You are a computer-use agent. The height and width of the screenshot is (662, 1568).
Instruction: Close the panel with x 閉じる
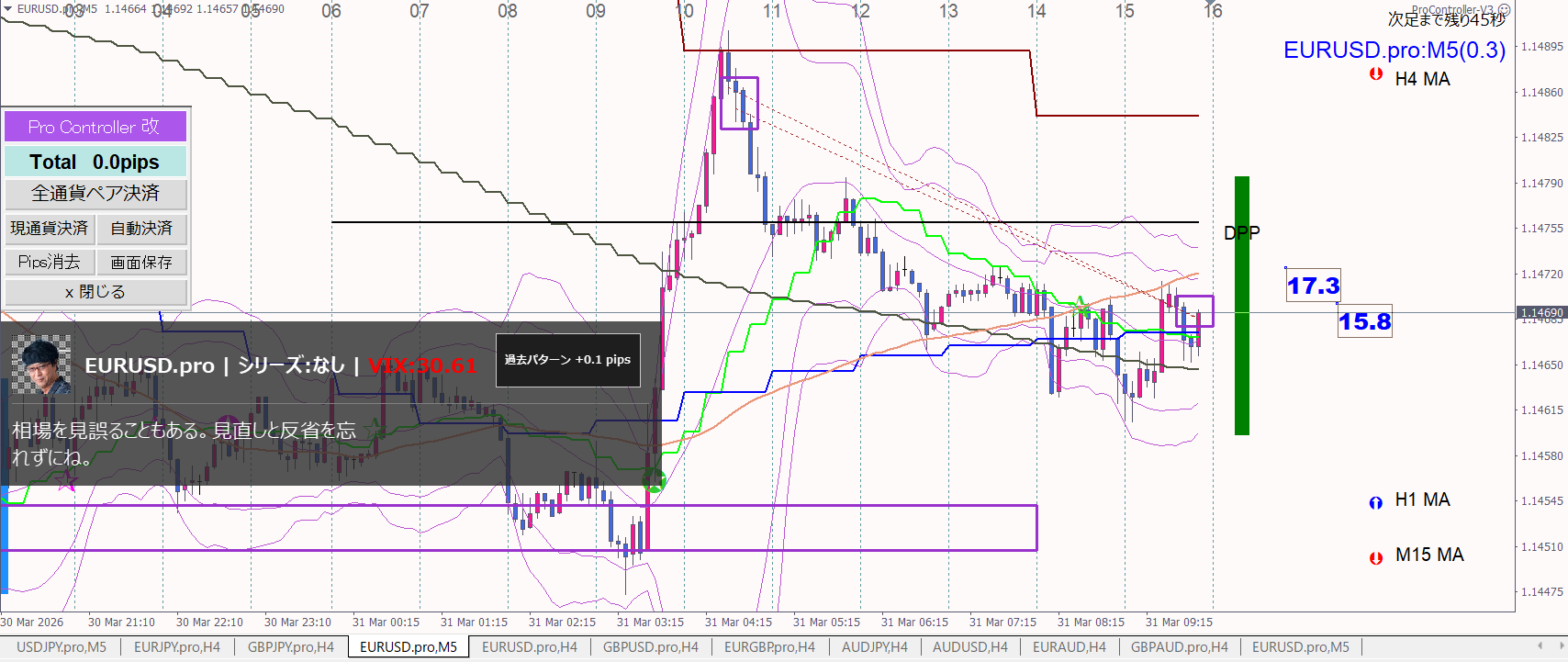click(x=95, y=292)
